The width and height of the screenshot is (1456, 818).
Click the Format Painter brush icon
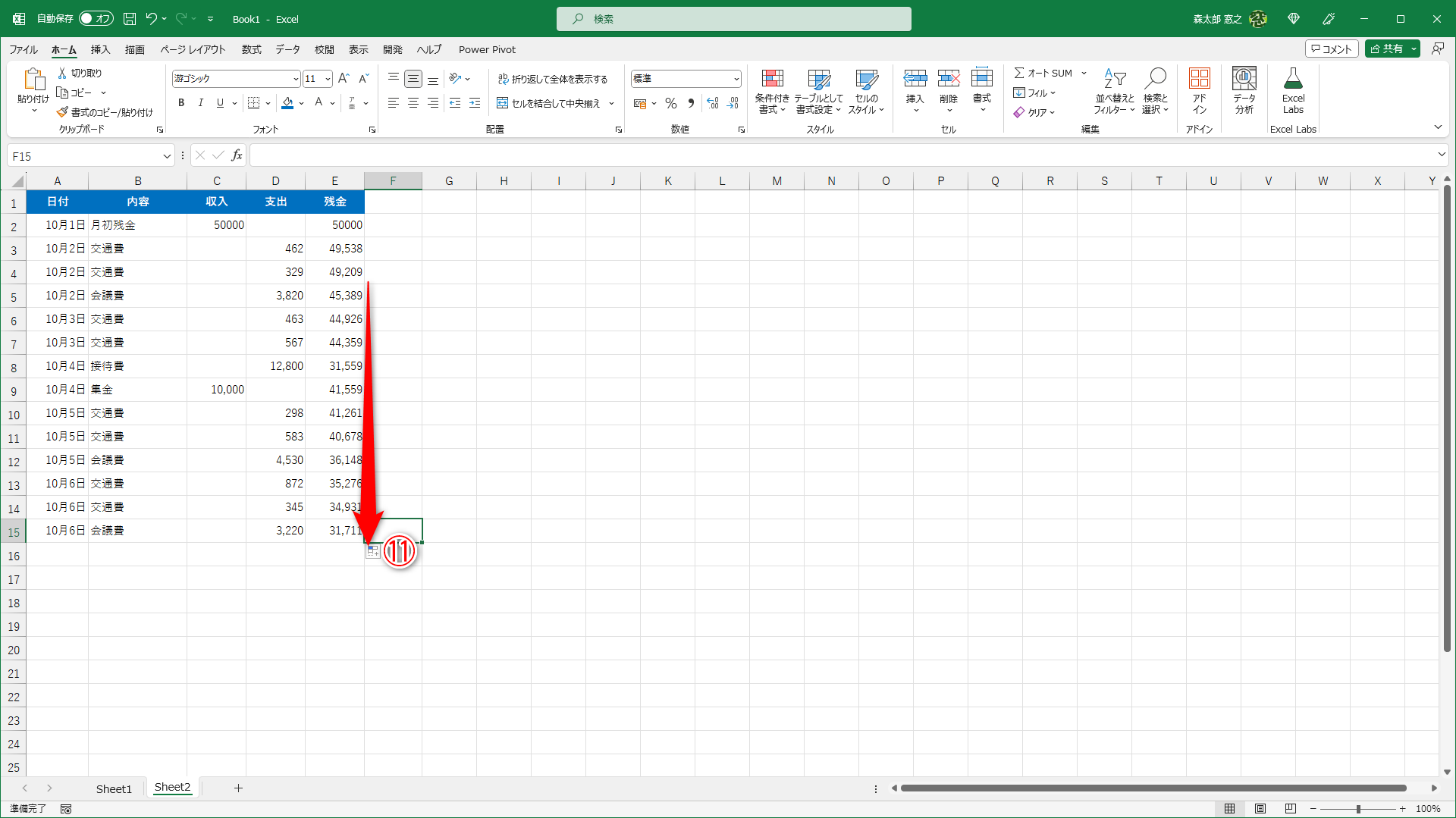pyautogui.click(x=62, y=112)
